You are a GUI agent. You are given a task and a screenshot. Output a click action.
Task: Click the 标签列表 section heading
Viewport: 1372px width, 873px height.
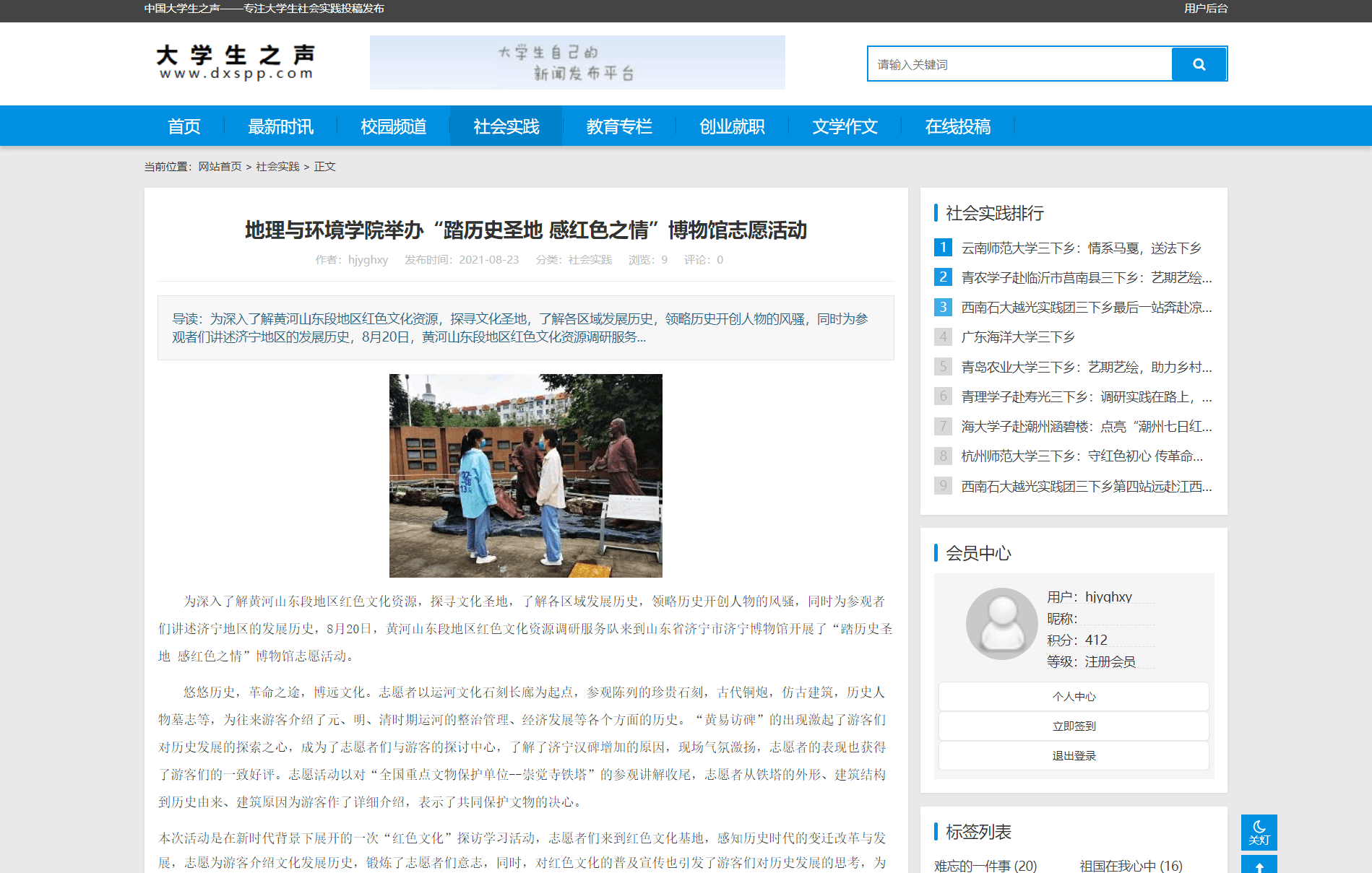(978, 832)
